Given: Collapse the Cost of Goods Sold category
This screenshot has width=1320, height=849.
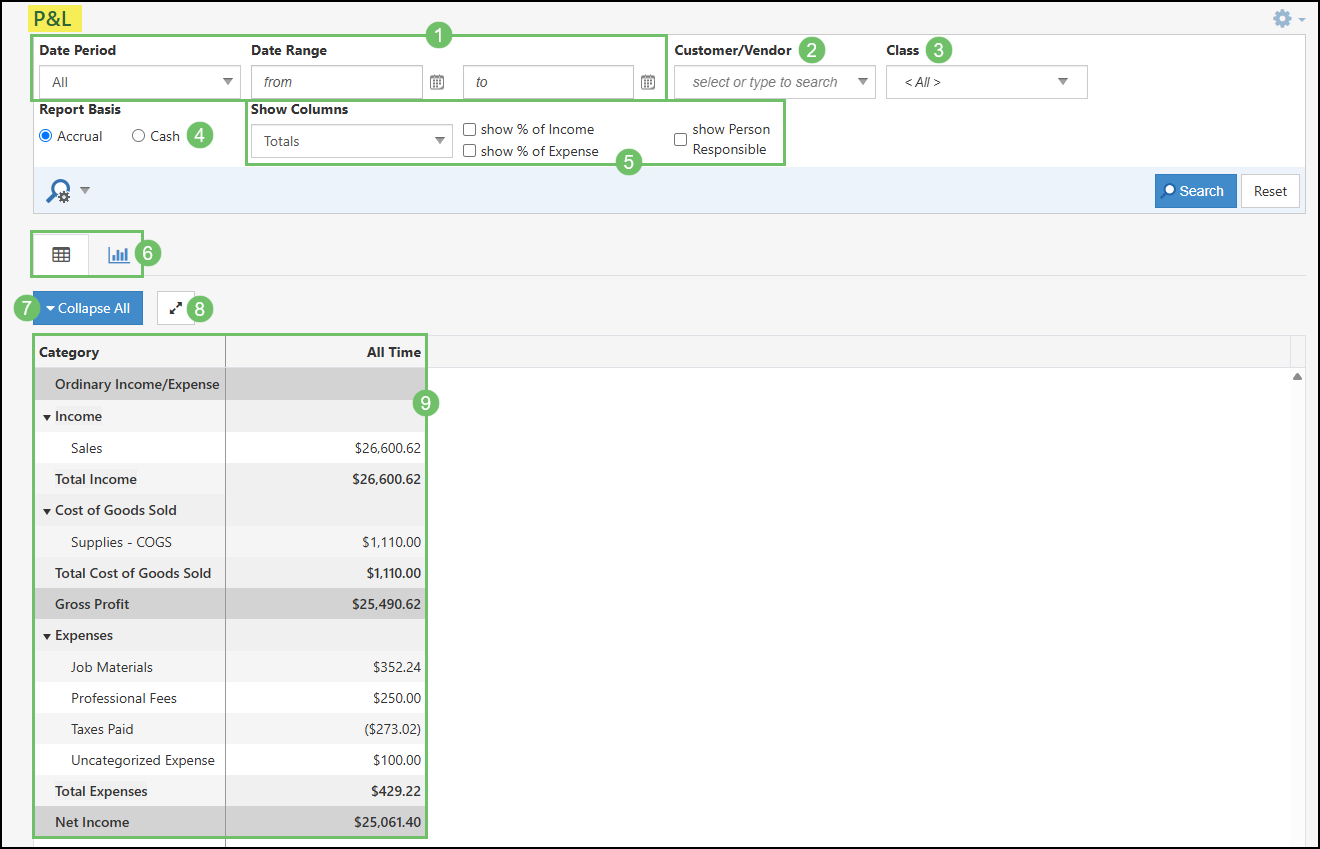Looking at the screenshot, I should [47, 511].
